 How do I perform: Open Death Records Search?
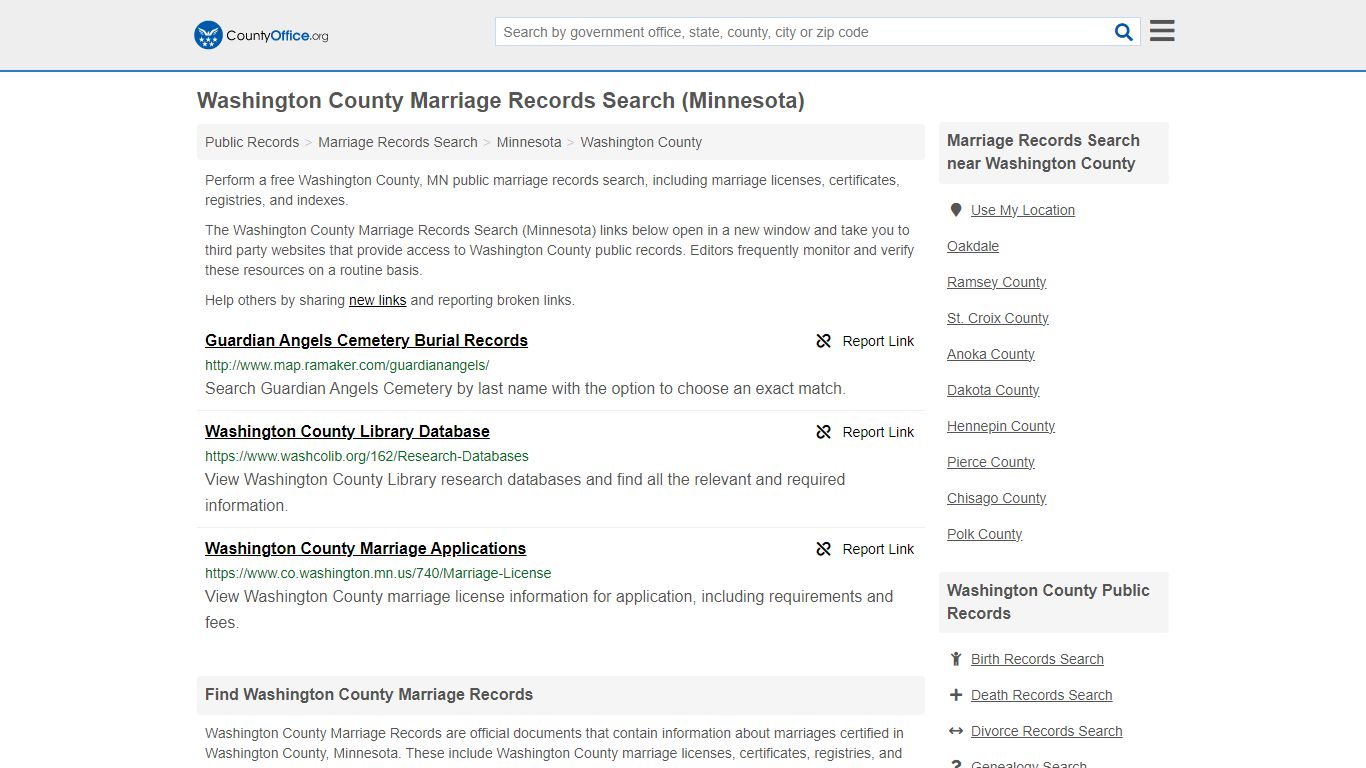point(1041,695)
